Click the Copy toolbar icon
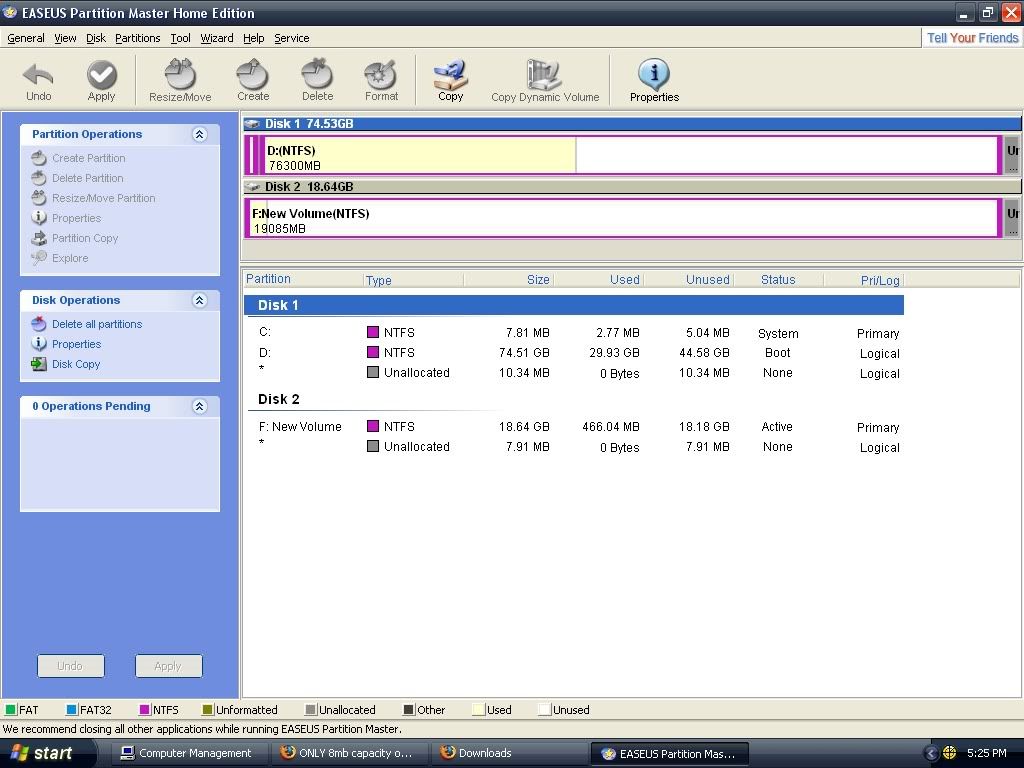Viewport: 1024px width, 768px height. click(451, 74)
